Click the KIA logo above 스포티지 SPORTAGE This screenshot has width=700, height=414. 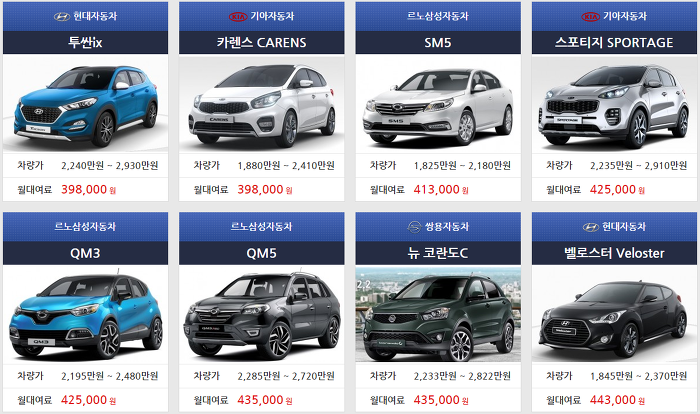pyautogui.click(x=591, y=17)
